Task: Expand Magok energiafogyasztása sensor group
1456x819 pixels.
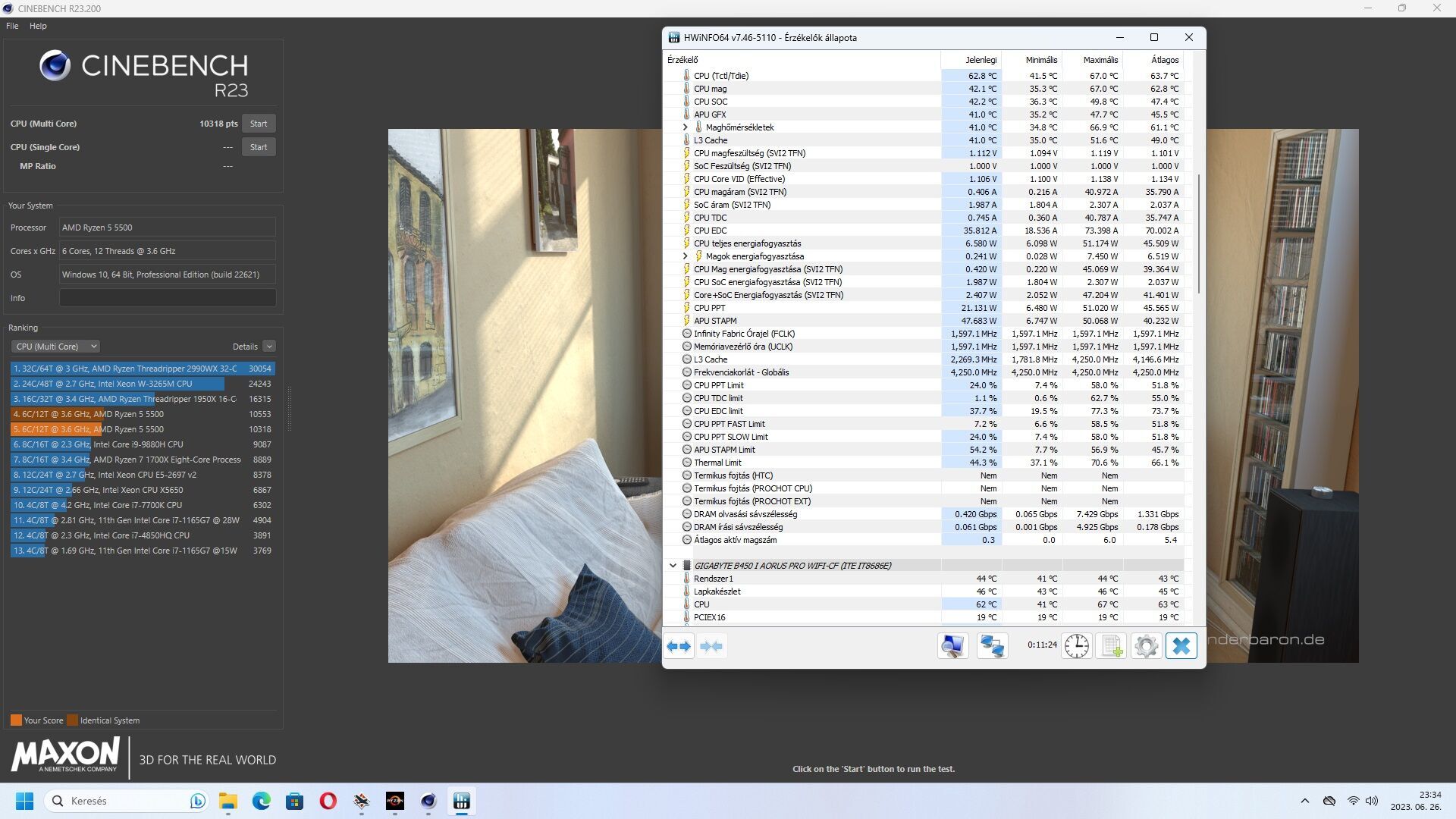Action: point(686,256)
